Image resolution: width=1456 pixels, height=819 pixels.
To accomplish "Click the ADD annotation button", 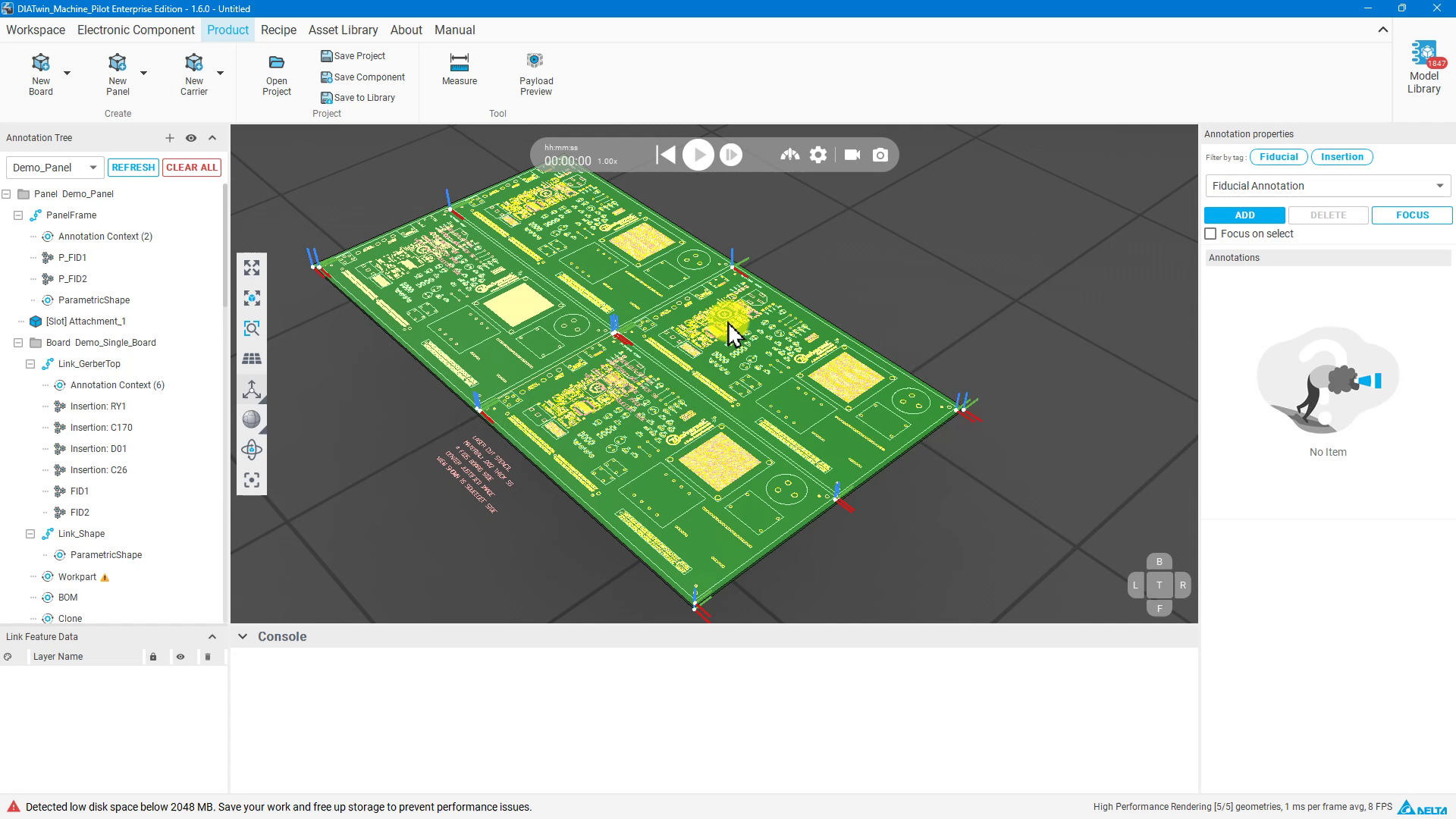I will (x=1244, y=215).
